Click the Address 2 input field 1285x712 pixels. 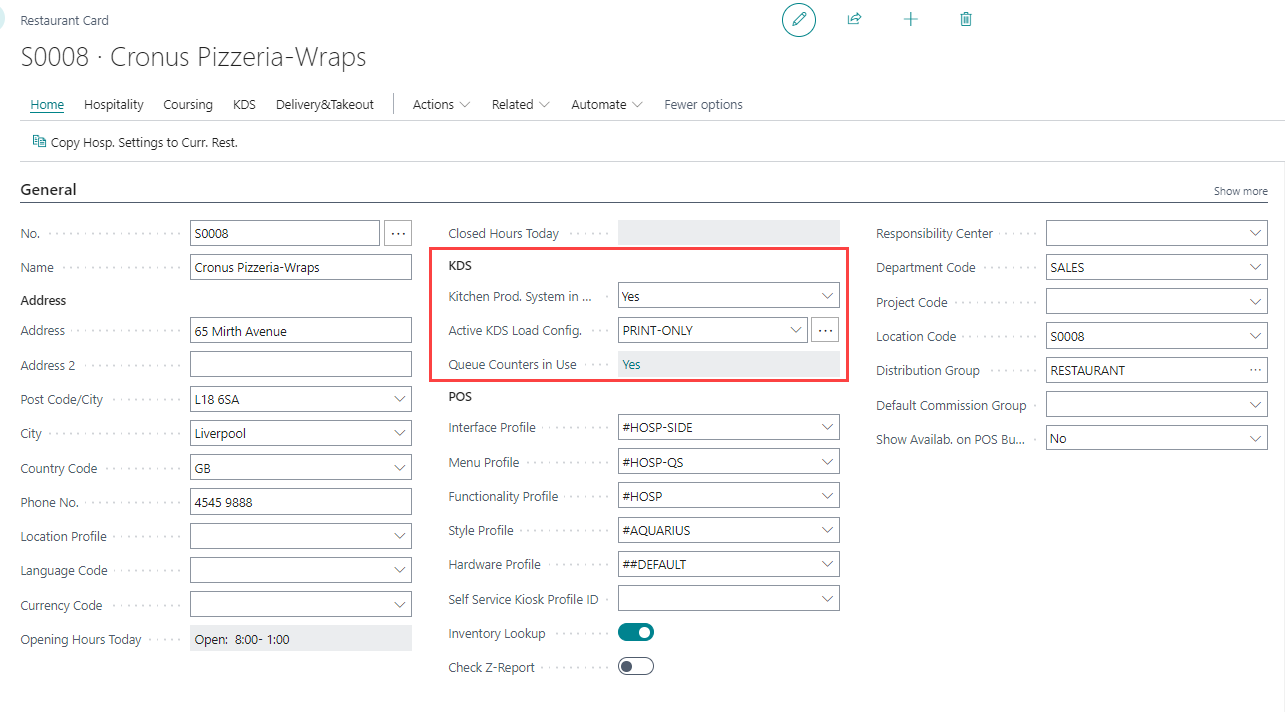click(x=300, y=365)
